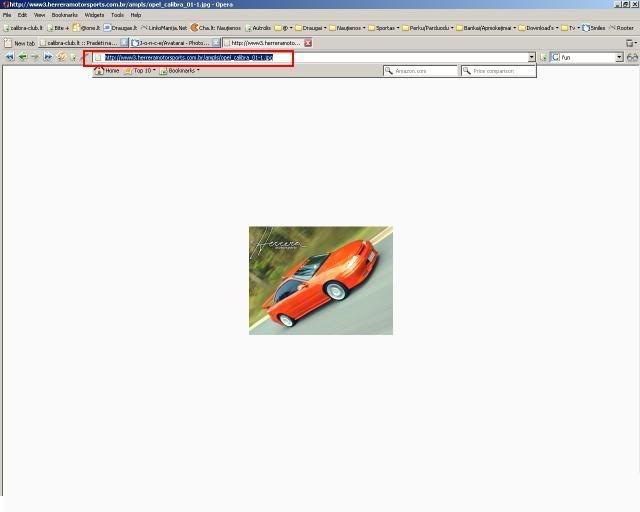Screen dimensions: 640x512
Task: Open the Bookmarks dropdown under address bar
Action: [183, 71]
